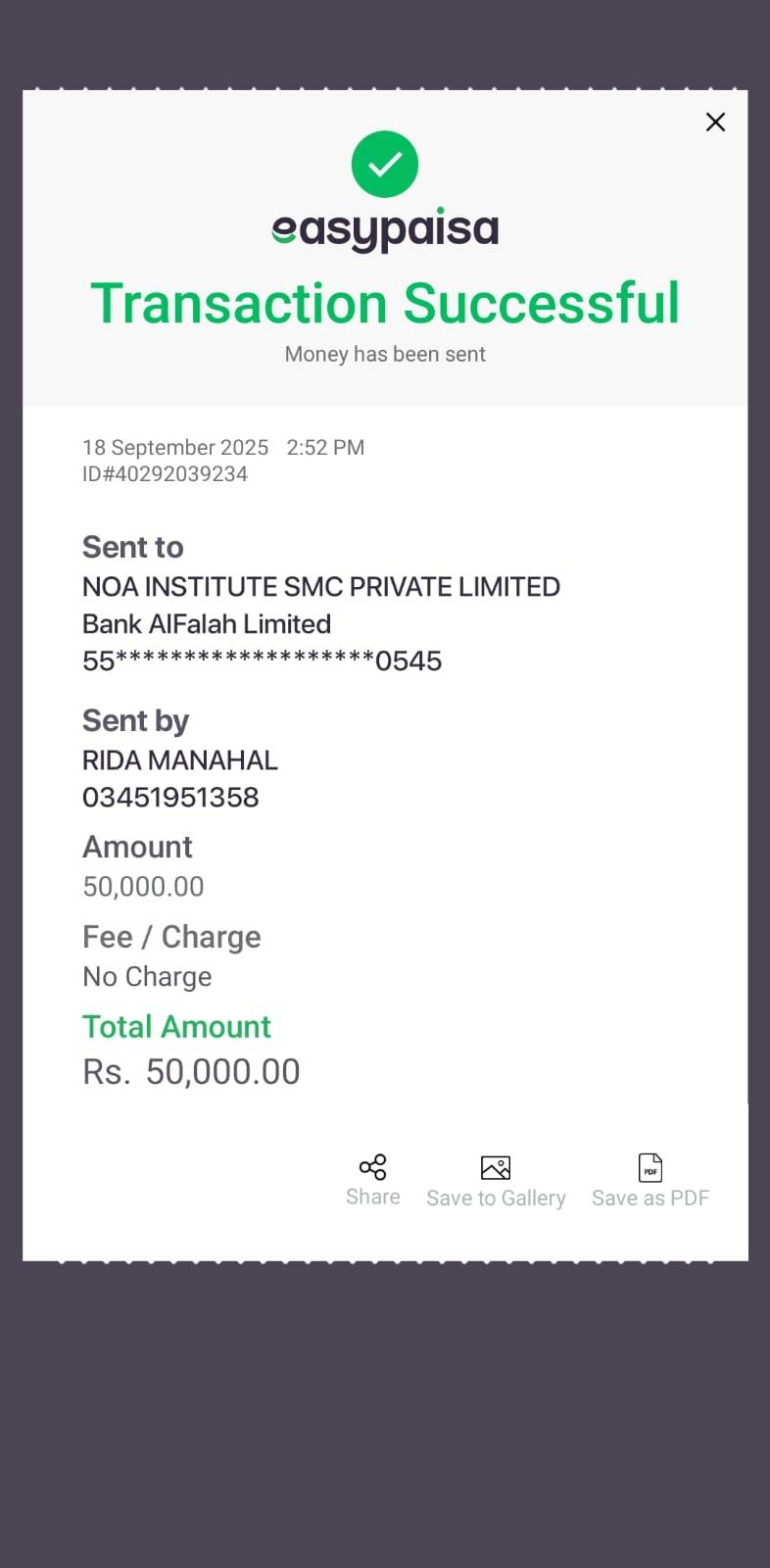Tap the Save as PDF file icon
770x1568 pixels.
pyautogui.click(x=650, y=1167)
